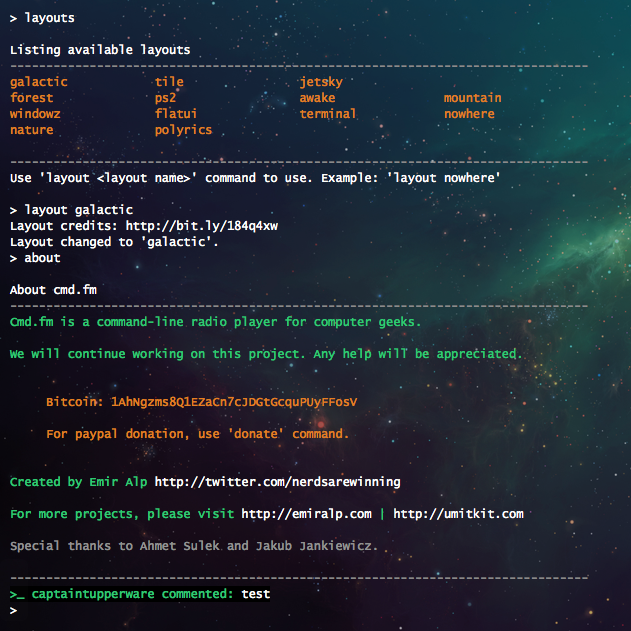Visit the umitkit.com link
This screenshot has width=631, height=631.
coord(458,514)
